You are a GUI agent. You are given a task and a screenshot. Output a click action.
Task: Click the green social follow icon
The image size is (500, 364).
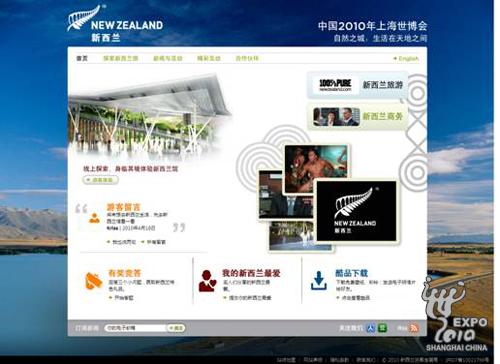coord(382,328)
